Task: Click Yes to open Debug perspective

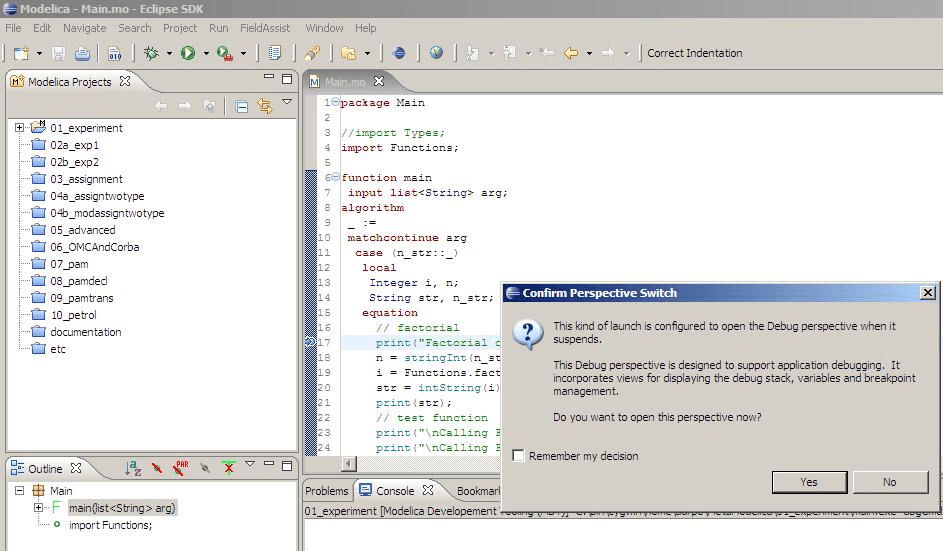Action: click(809, 482)
